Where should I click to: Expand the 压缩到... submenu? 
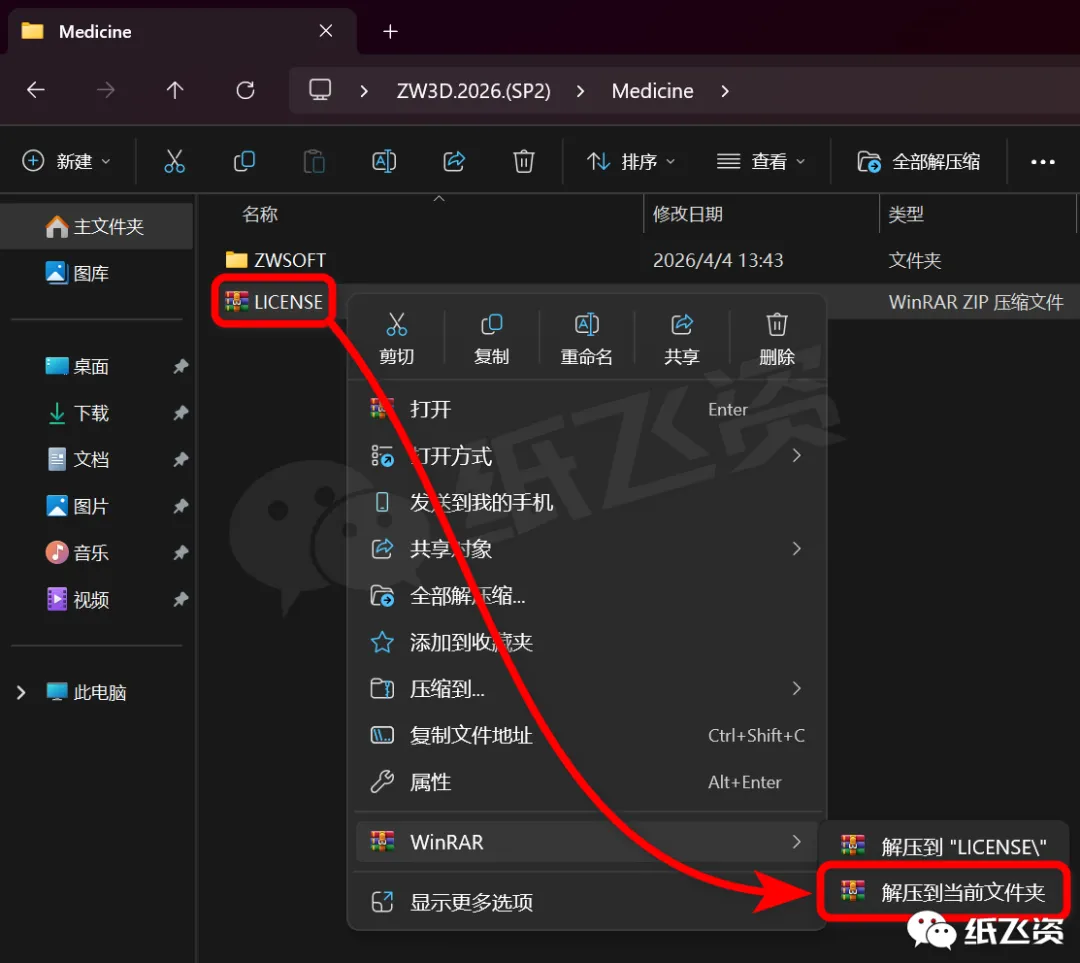coord(586,688)
